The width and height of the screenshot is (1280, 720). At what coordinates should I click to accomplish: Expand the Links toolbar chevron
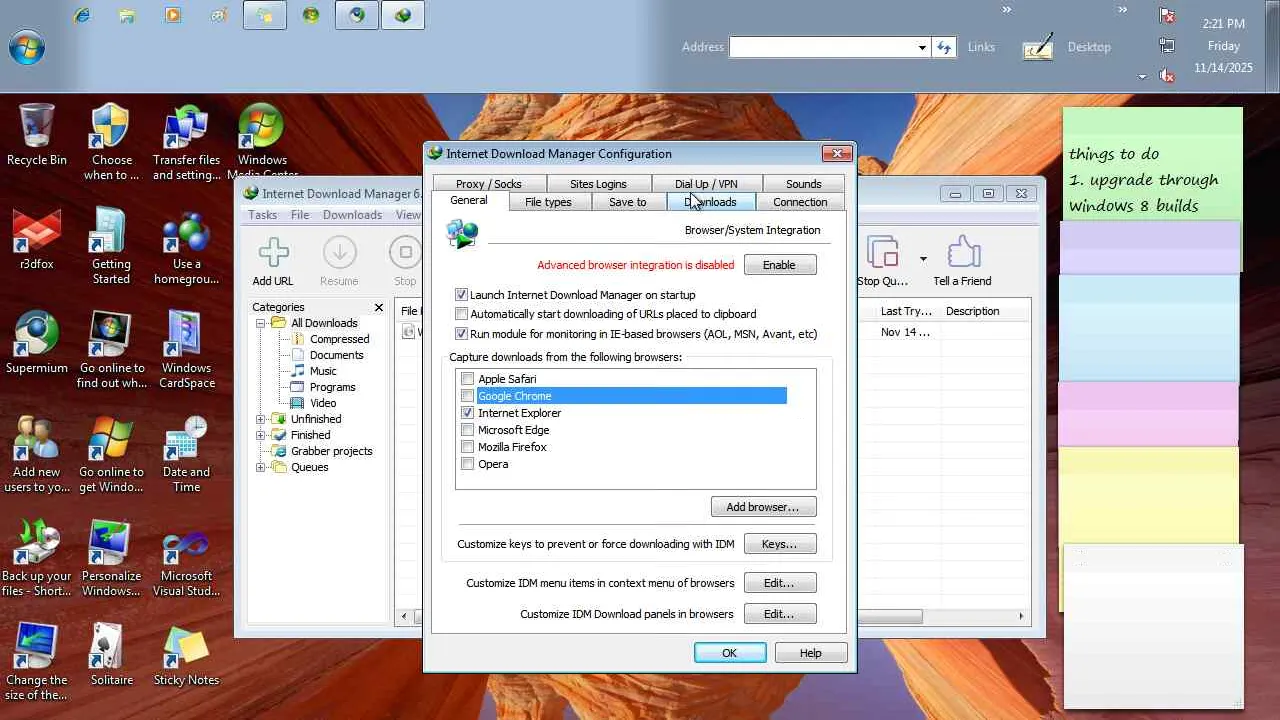click(1008, 10)
